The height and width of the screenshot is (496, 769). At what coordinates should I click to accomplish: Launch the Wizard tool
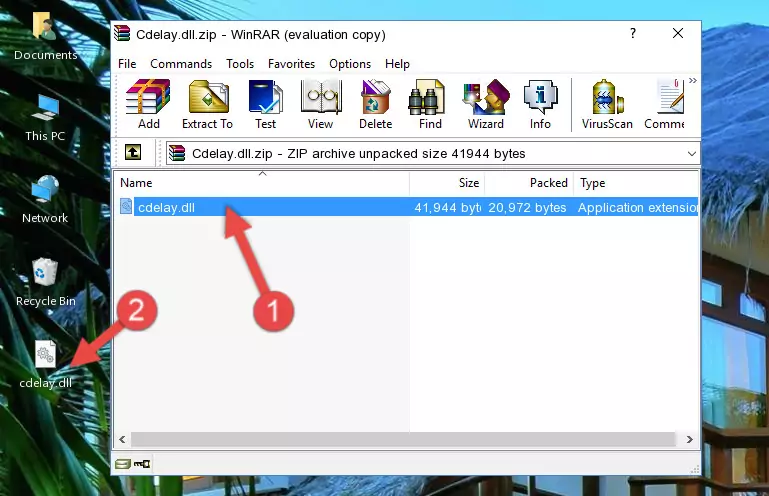click(486, 104)
